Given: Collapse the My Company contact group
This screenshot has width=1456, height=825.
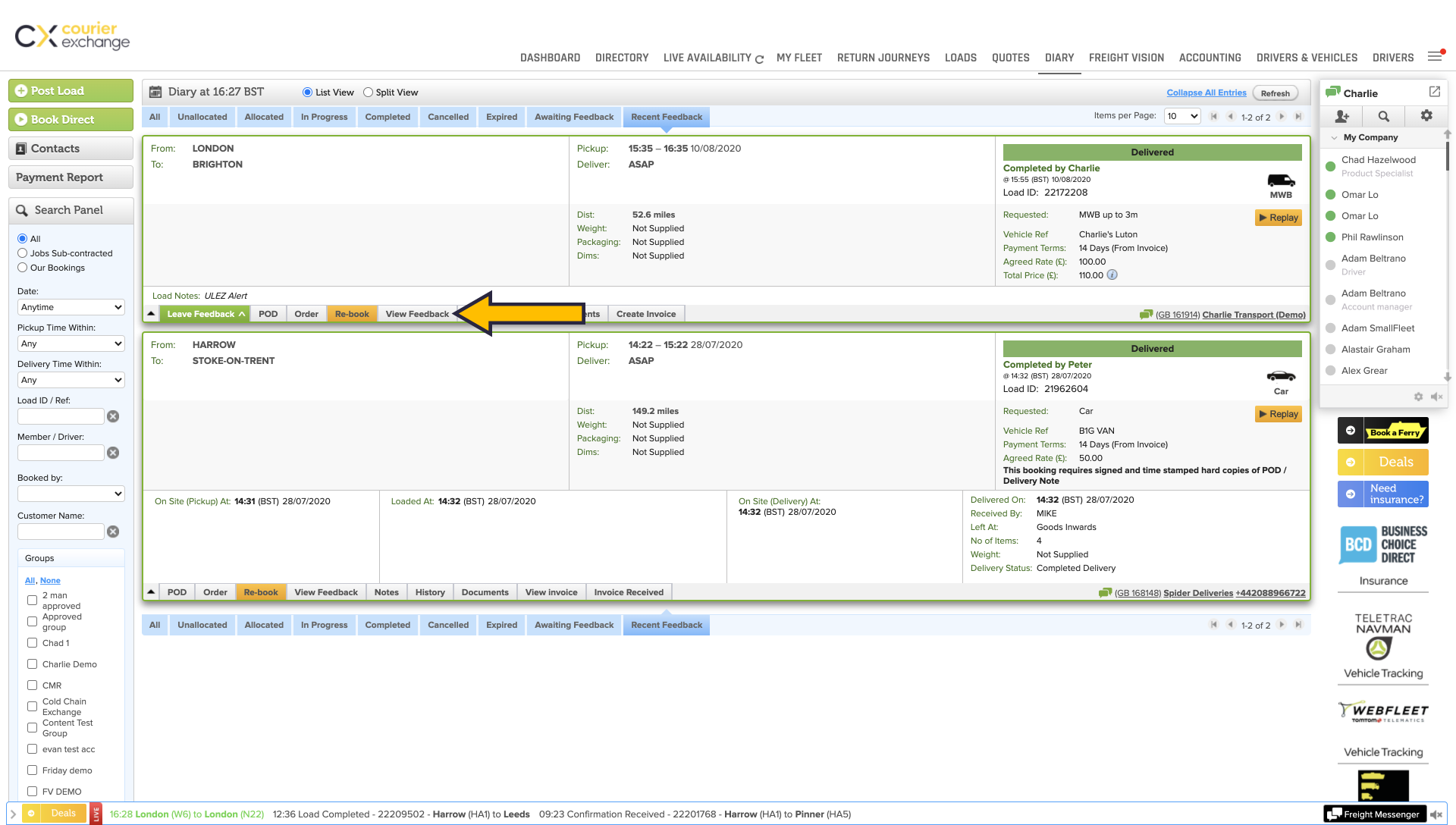Looking at the screenshot, I should (x=1334, y=137).
